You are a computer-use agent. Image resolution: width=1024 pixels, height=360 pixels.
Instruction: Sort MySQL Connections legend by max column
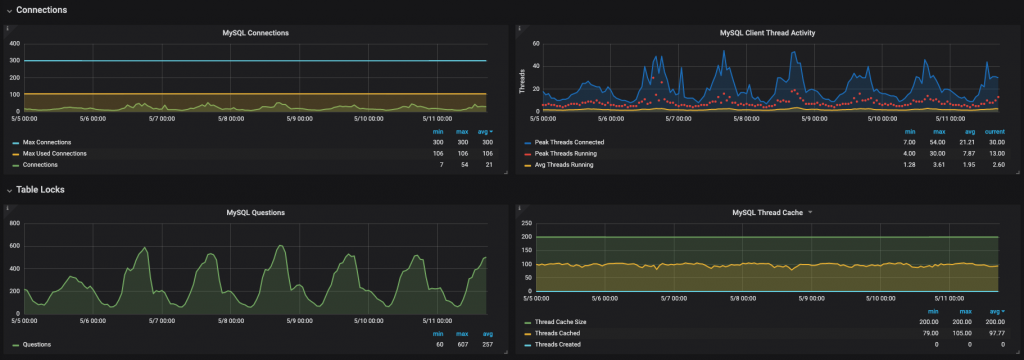(x=462, y=131)
